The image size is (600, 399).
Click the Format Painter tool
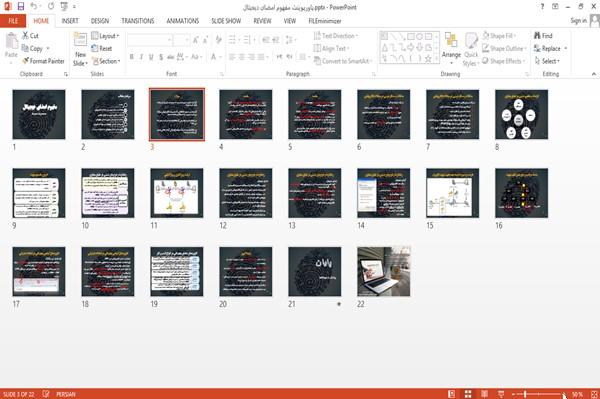pyautogui.click(x=43, y=61)
